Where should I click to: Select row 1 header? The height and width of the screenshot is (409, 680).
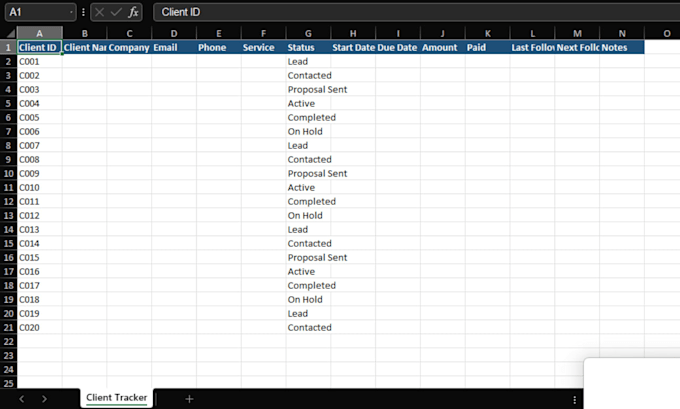pos(8,47)
